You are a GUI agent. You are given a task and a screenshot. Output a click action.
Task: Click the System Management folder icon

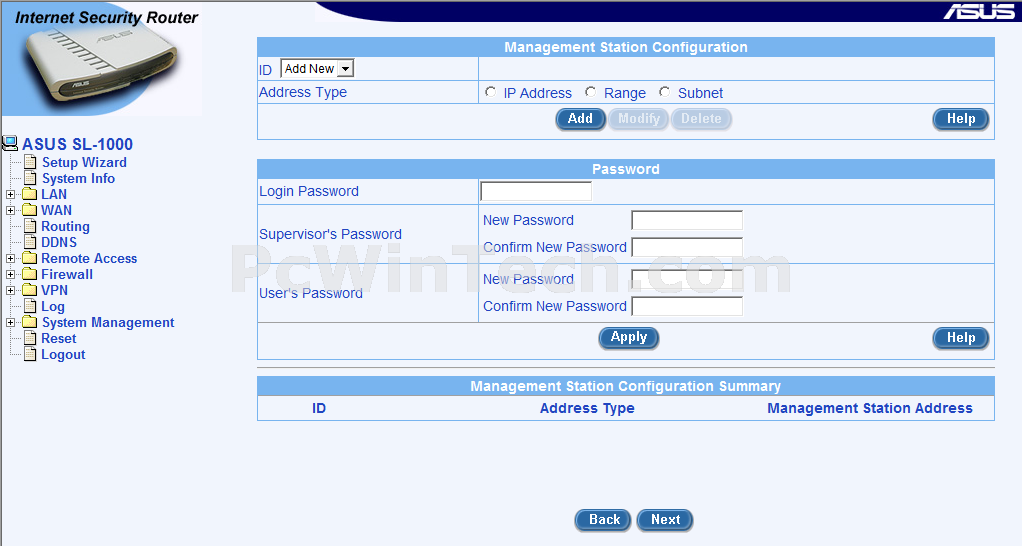(x=29, y=322)
